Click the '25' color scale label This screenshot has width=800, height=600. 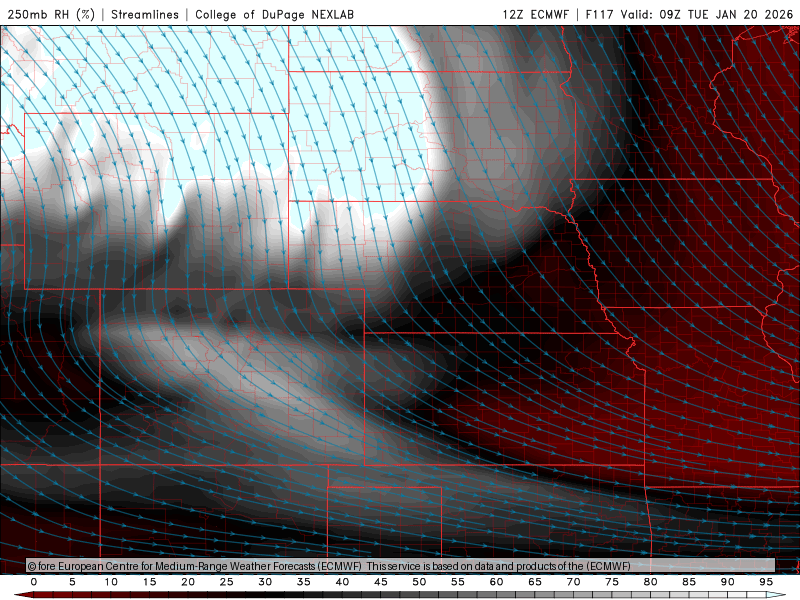(227, 582)
